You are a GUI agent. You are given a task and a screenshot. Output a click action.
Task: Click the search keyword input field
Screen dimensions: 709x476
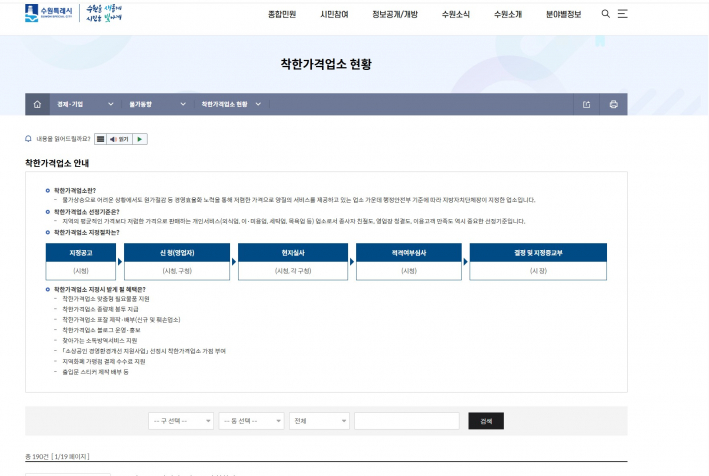click(407, 421)
